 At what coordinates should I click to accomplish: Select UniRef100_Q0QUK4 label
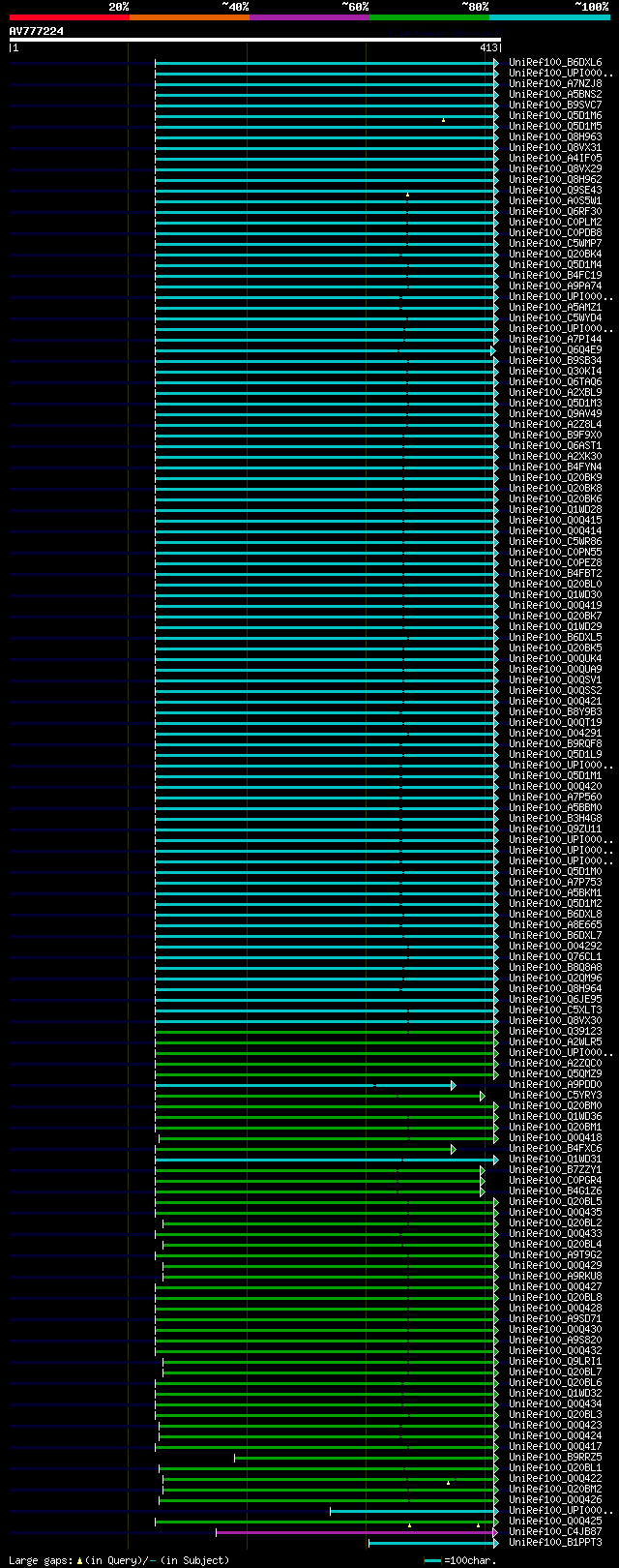(x=555, y=659)
